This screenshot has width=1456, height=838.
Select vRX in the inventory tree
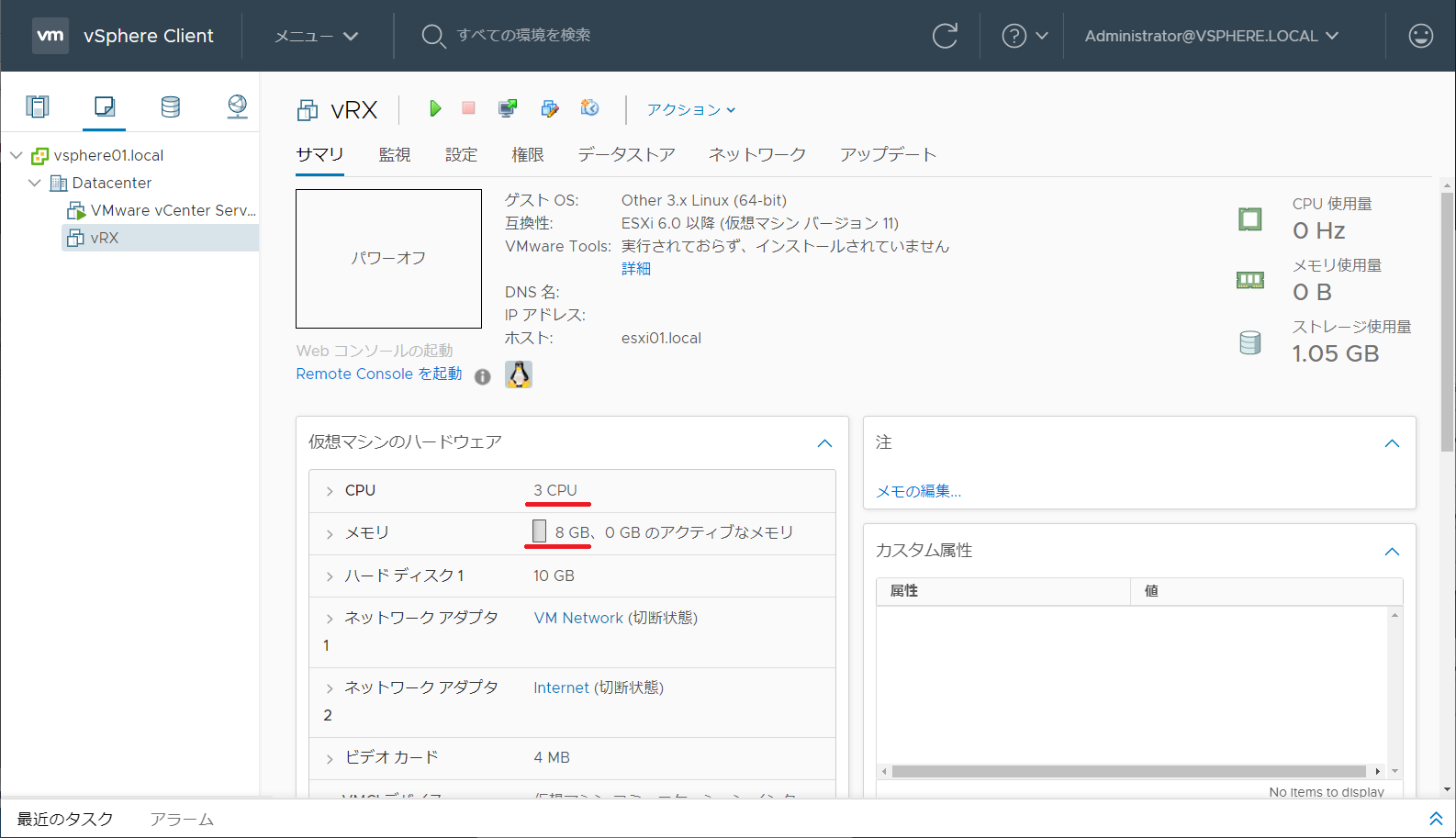point(105,238)
